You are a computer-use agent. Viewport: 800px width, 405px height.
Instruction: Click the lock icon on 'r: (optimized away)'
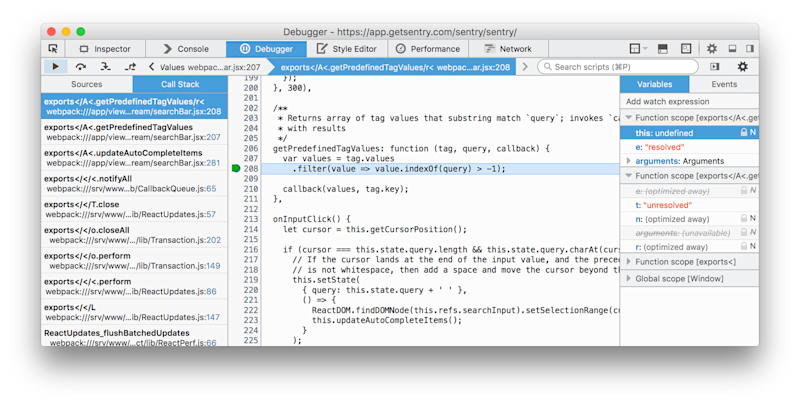coord(744,246)
